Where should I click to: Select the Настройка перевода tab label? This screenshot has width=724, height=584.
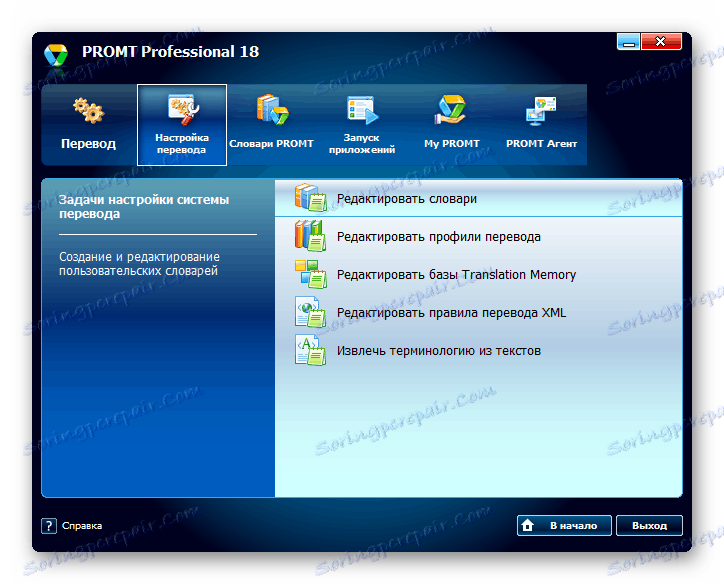[x=182, y=144]
